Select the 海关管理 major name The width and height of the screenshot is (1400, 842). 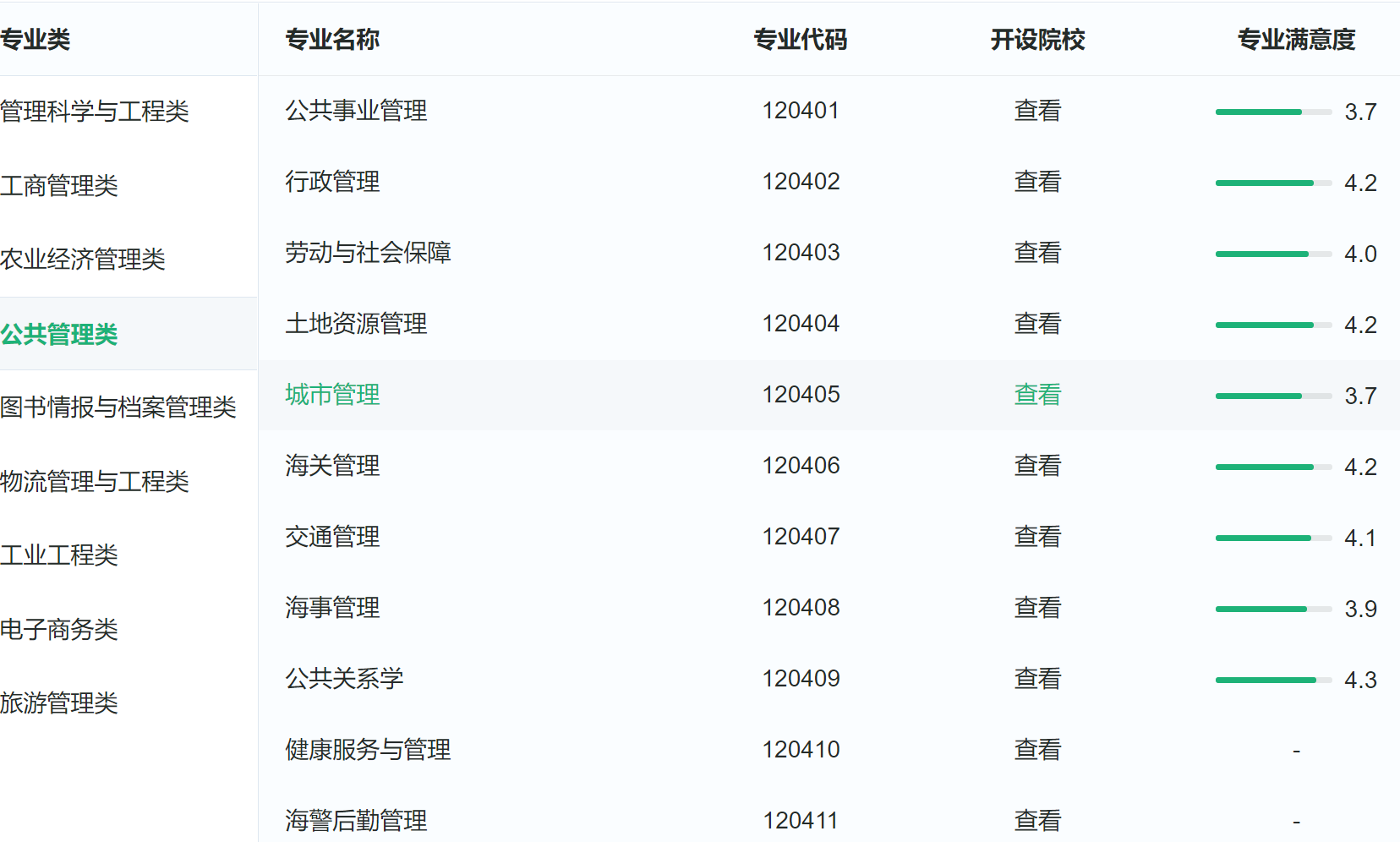tap(331, 465)
